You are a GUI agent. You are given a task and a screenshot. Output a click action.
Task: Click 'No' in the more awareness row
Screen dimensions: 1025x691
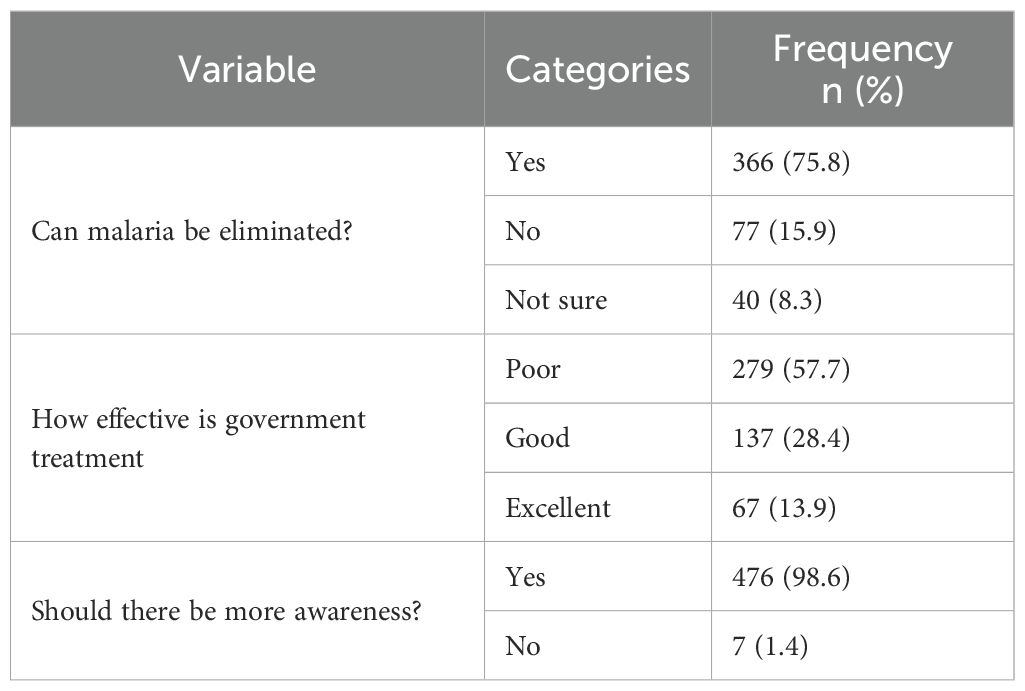[x=523, y=646]
